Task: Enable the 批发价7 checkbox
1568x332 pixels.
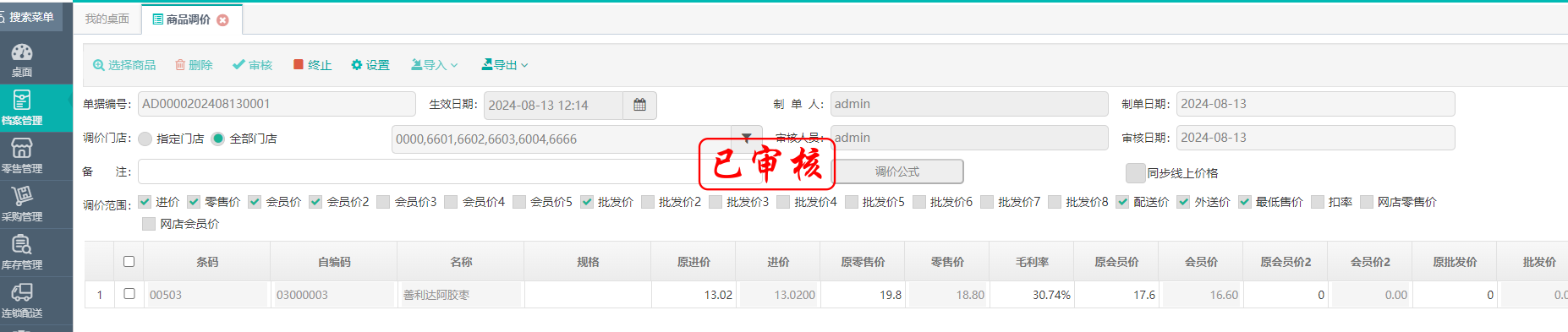Action: pos(986,202)
